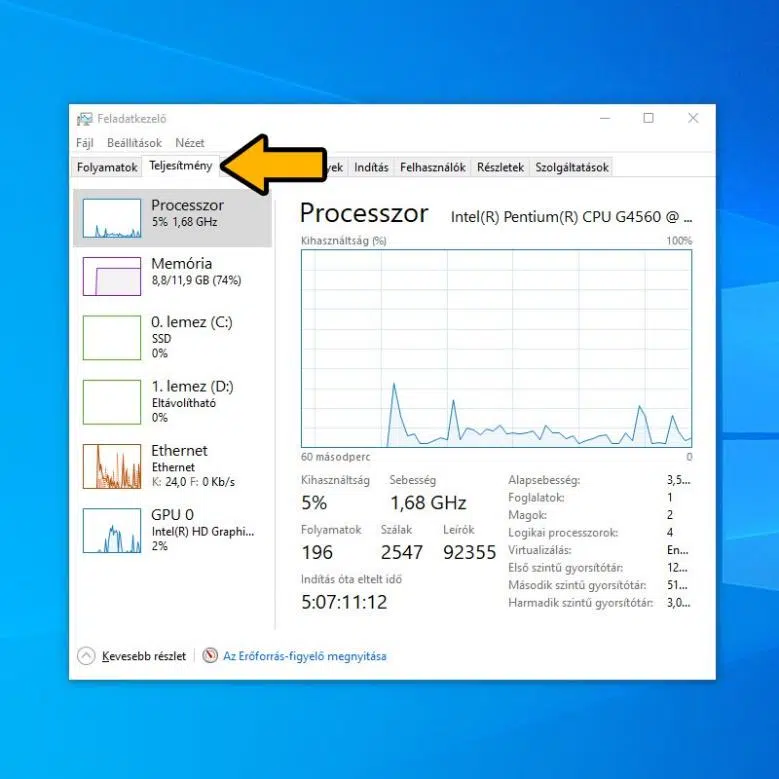The image size is (779, 779).
Task: Select the 1. lemez (D:) graph thumbnail
Action: click(112, 402)
